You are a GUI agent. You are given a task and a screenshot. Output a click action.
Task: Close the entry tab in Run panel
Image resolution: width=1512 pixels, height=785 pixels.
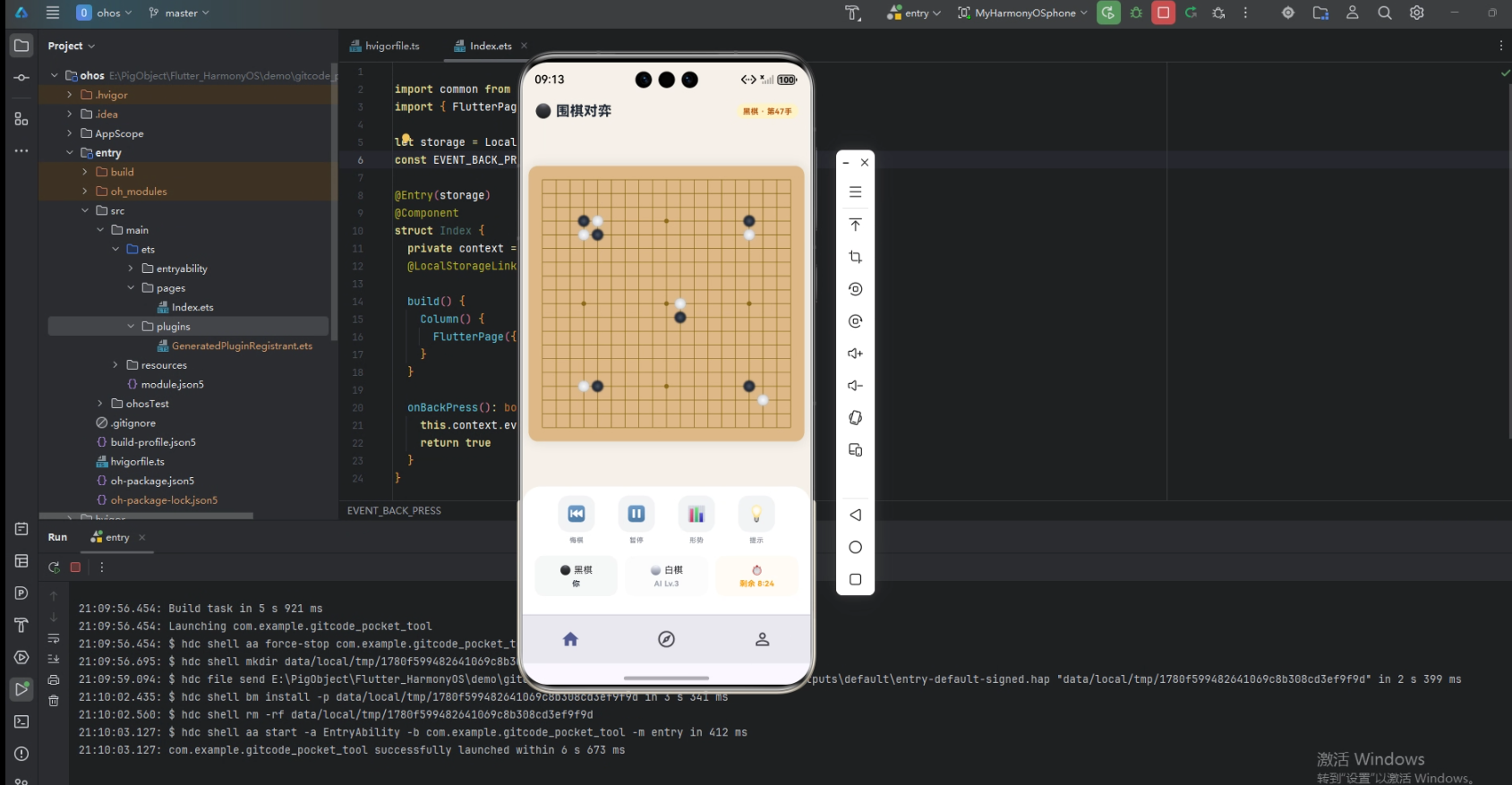point(142,537)
